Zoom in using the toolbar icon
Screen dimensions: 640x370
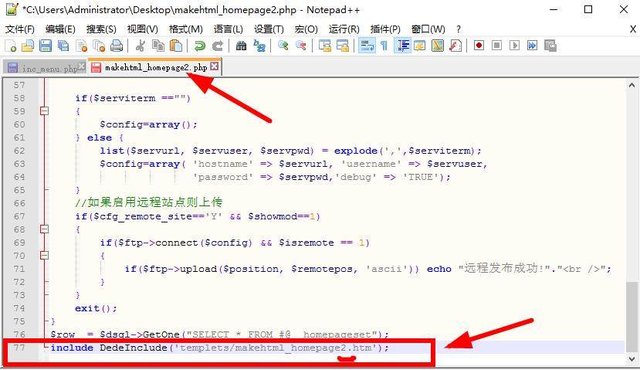[x=283, y=46]
